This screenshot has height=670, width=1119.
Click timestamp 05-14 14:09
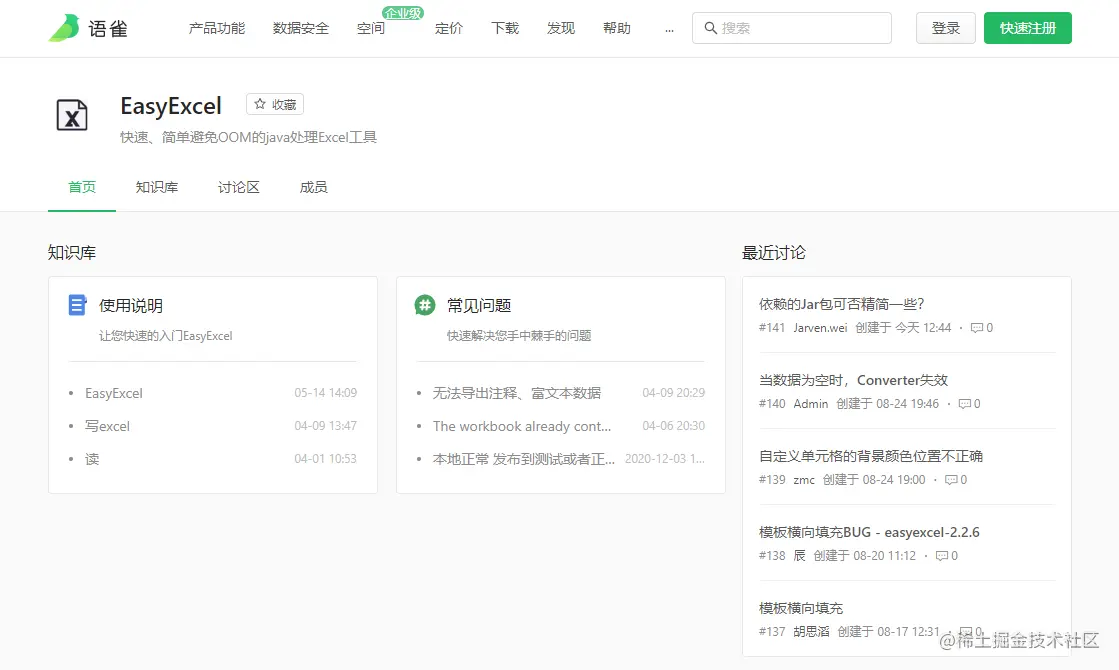pyautogui.click(x=325, y=393)
